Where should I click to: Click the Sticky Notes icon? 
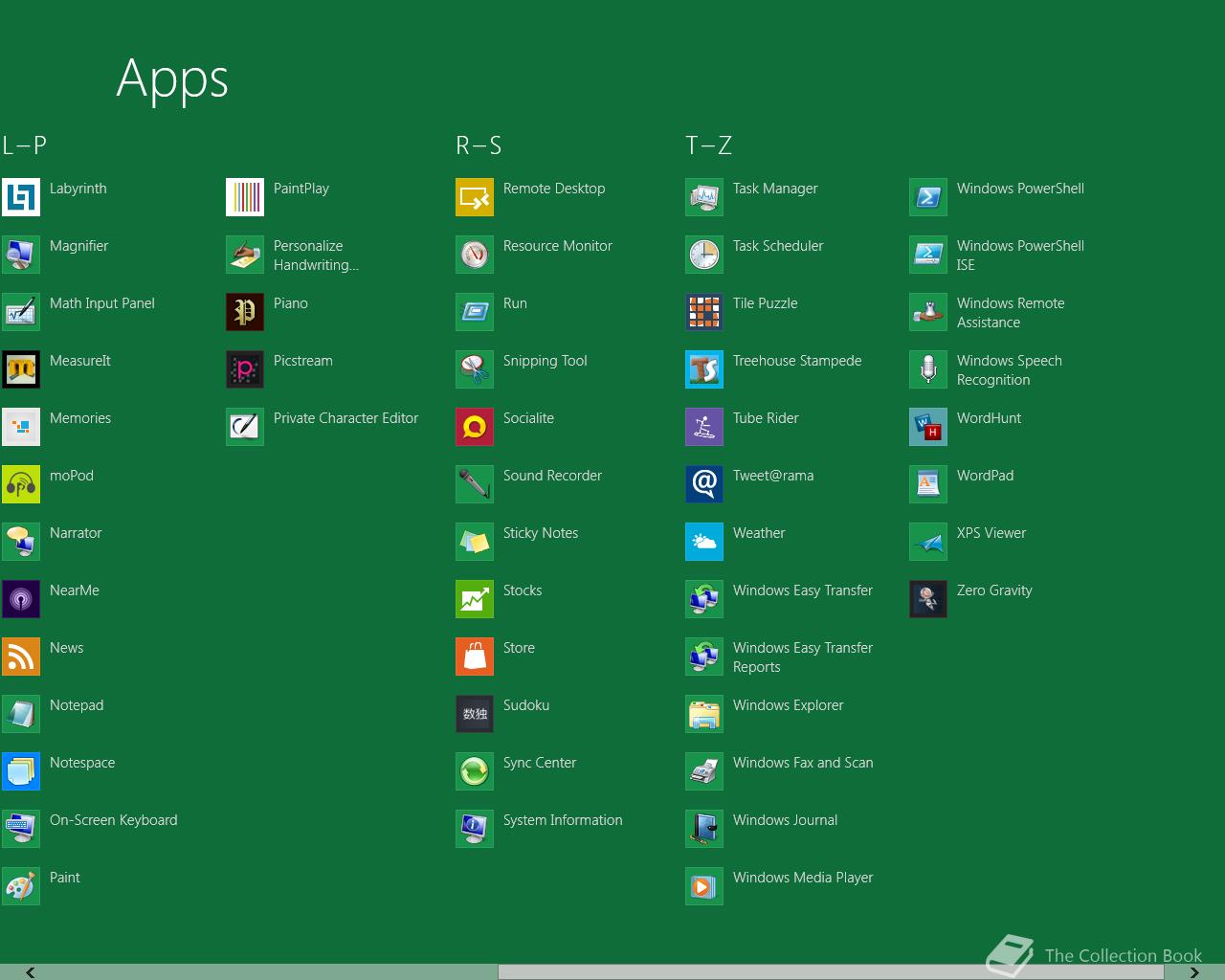tap(475, 542)
